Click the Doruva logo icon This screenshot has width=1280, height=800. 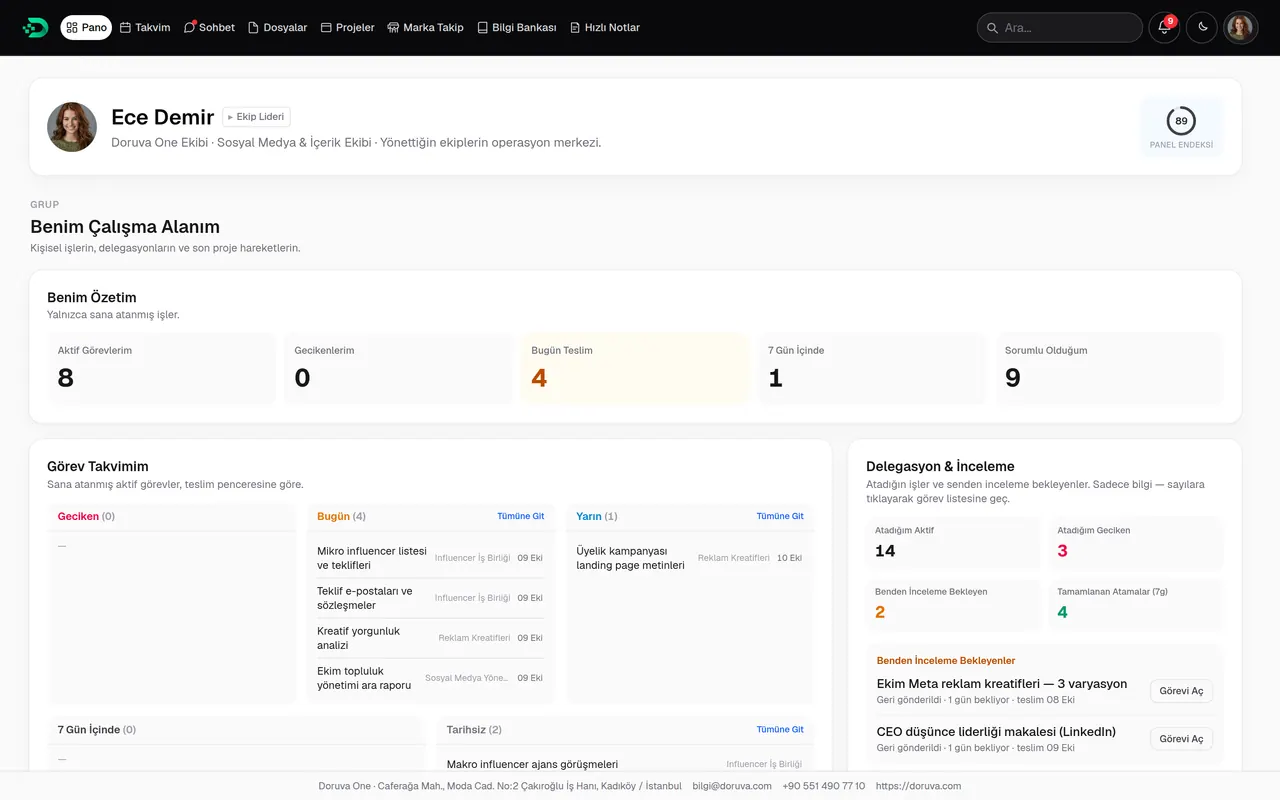tap(35, 28)
